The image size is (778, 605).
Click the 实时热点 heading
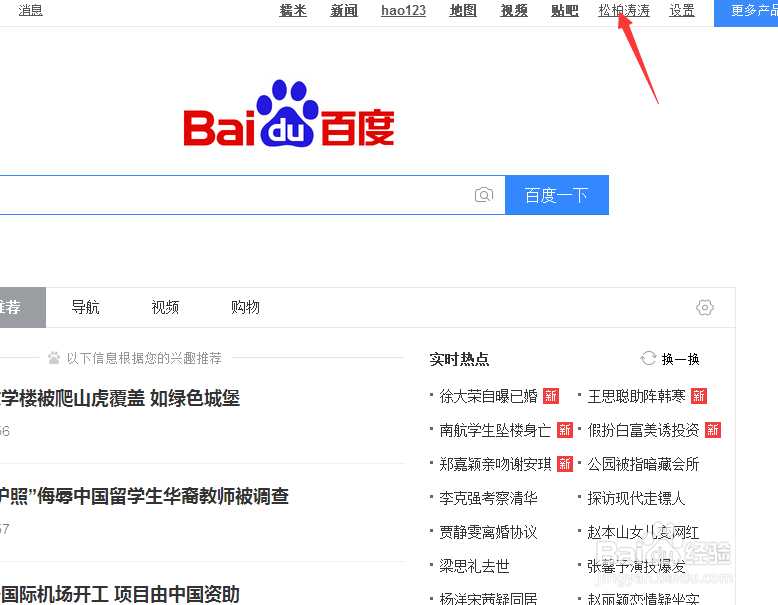pyautogui.click(x=459, y=359)
